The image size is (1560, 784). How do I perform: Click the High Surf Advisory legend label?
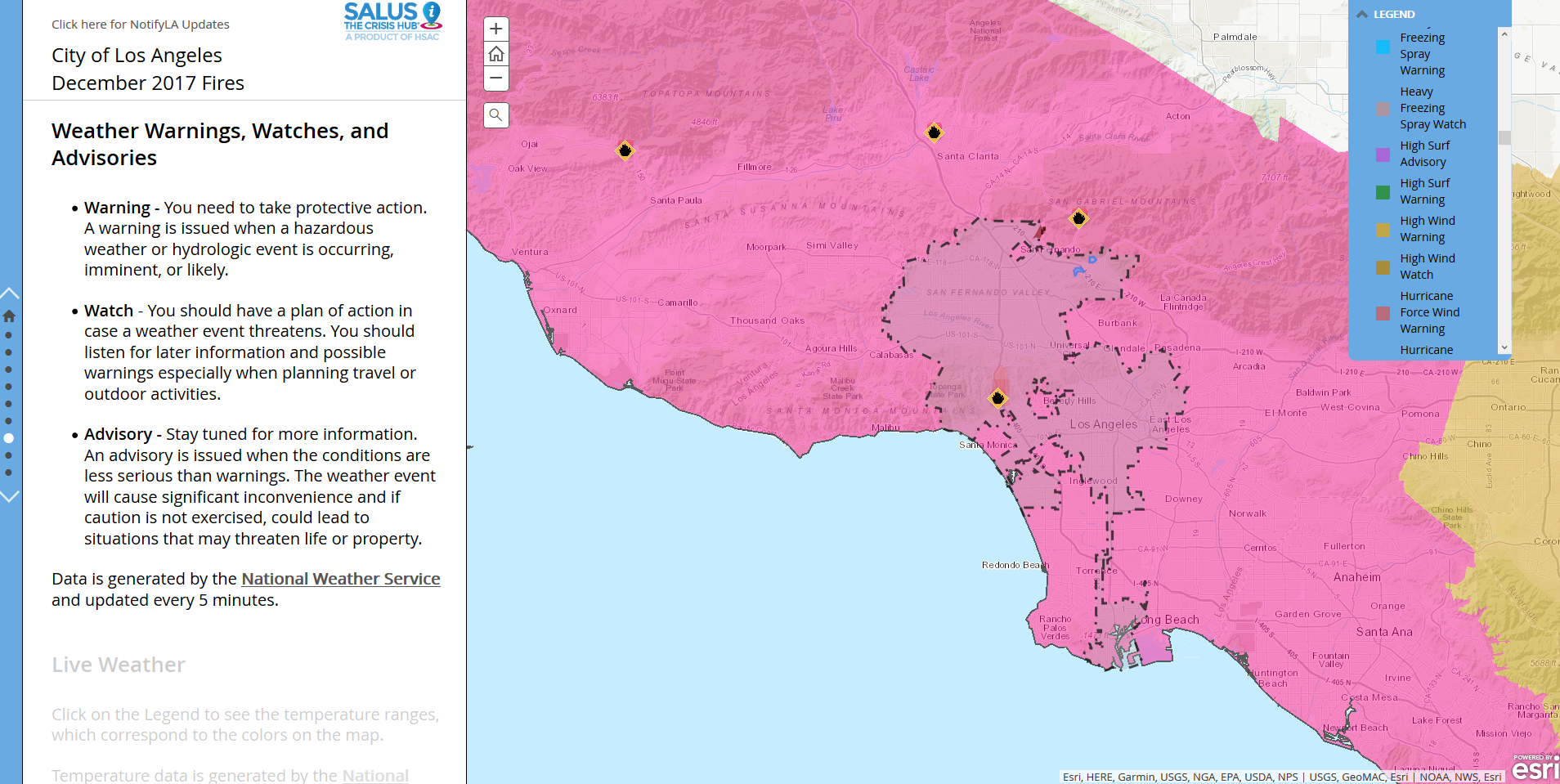[x=1424, y=154]
